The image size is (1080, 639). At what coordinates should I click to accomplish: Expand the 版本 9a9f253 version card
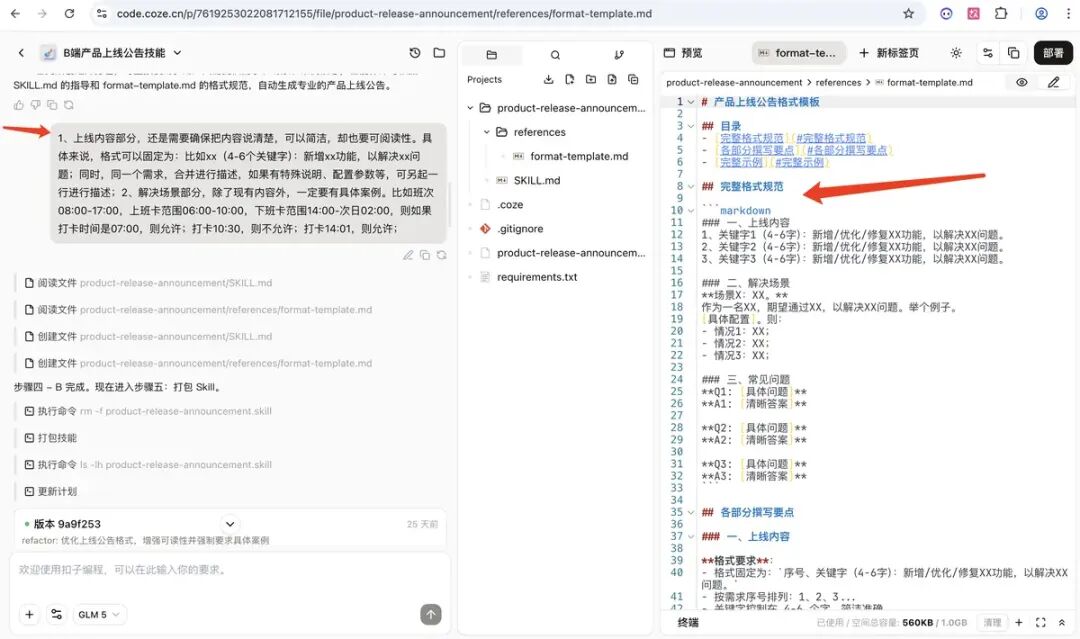[x=230, y=524]
